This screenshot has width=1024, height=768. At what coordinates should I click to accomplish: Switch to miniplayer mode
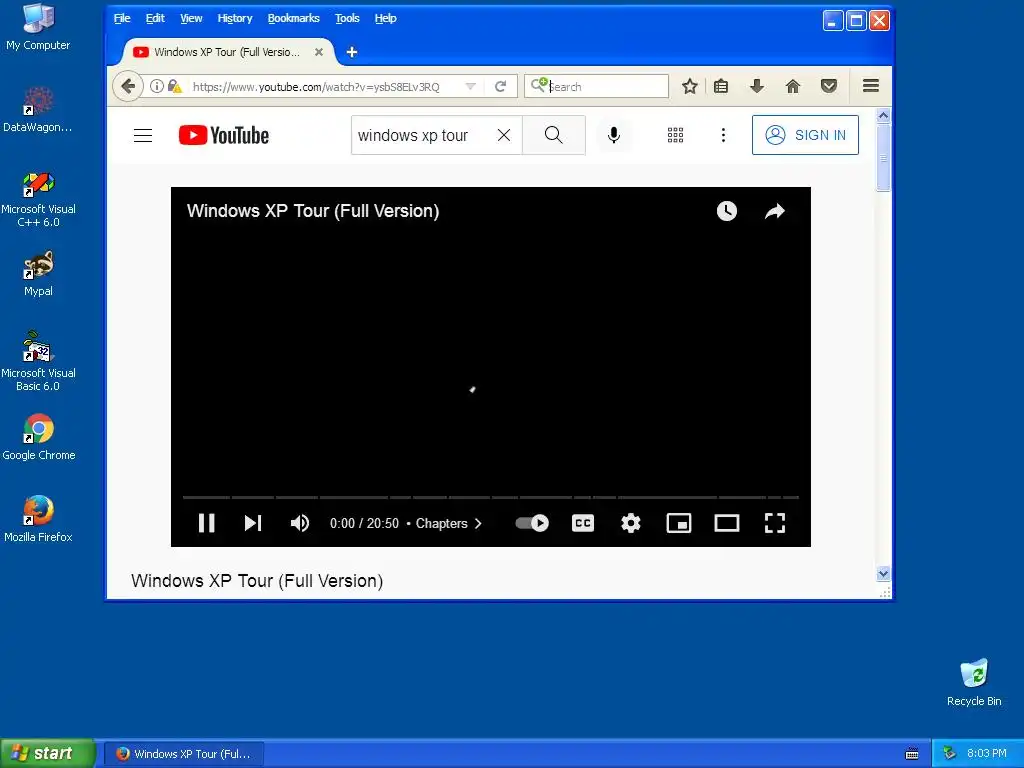(679, 523)
